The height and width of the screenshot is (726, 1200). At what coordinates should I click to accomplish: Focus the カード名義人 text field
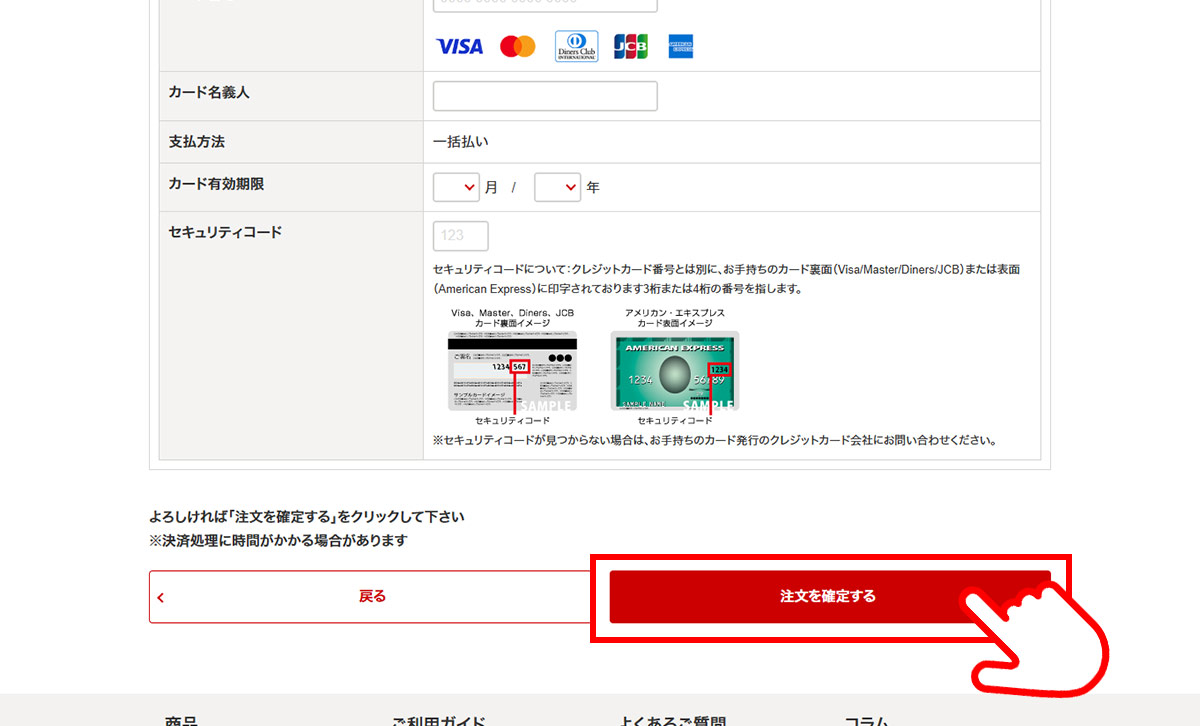click(545, 96)
